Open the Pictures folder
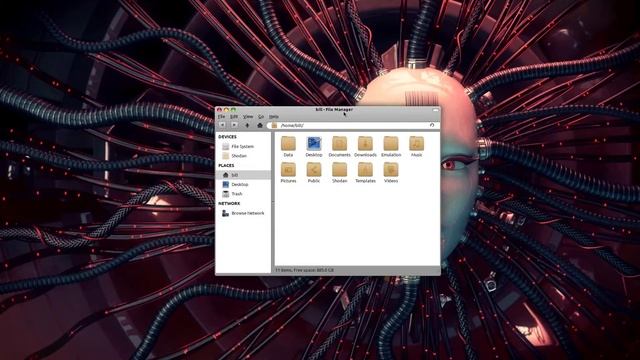 coord(288,172)
